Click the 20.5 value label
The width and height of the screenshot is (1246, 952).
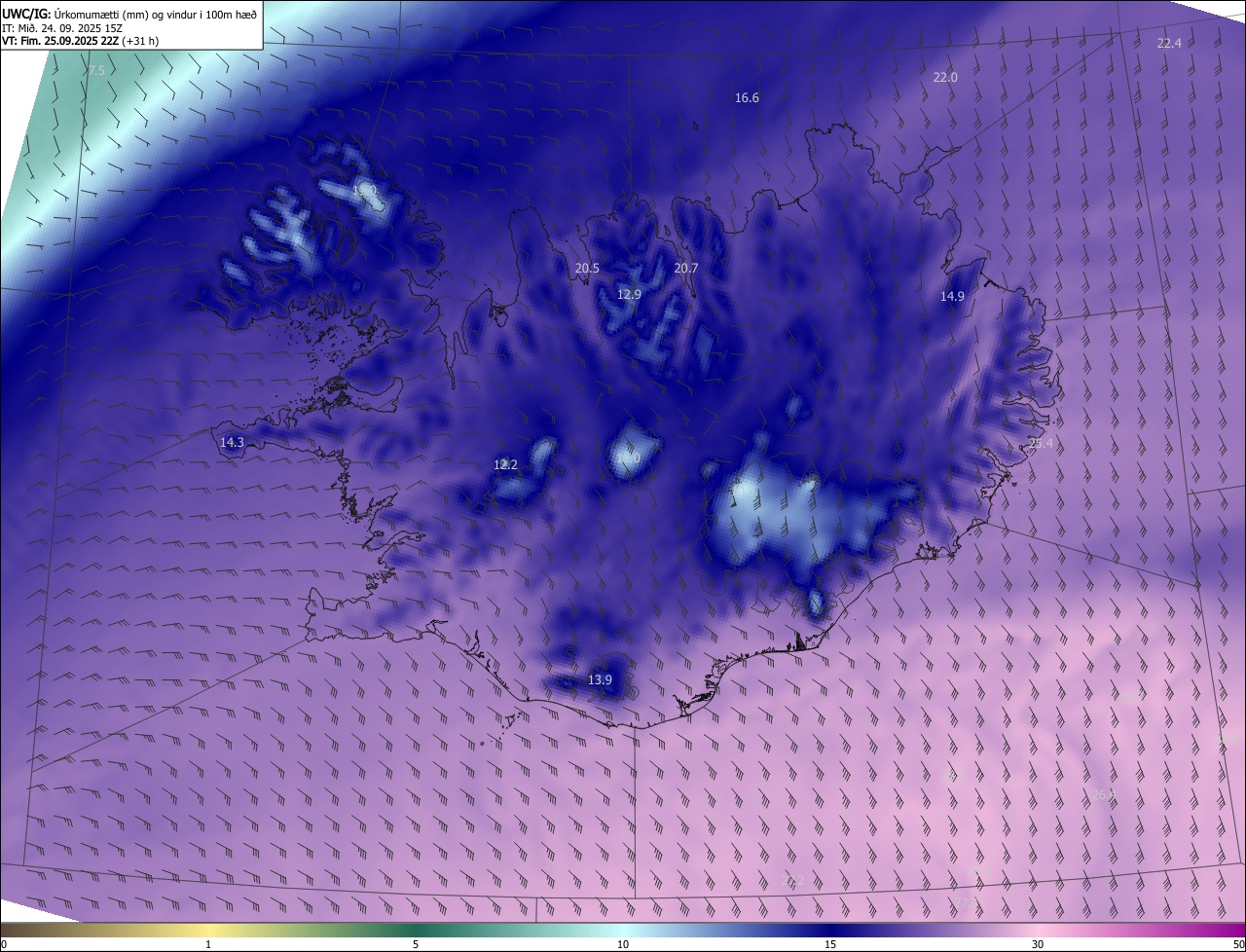tap(587, 268)
